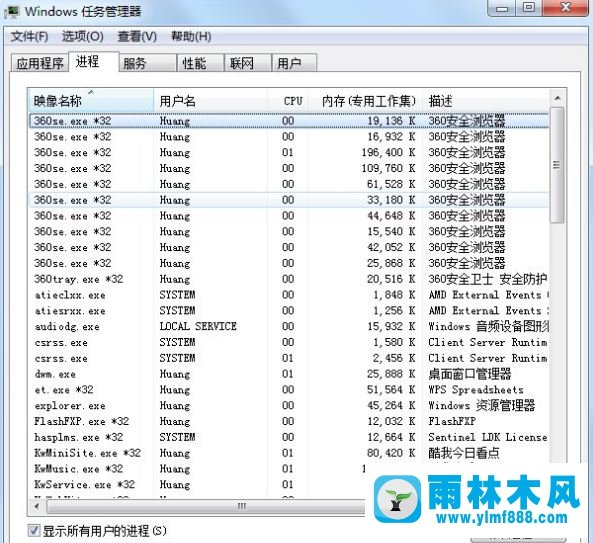Select the hasplms.exe *32 process
The height and width of the screenshot is (543, 593).
point(289,437)
